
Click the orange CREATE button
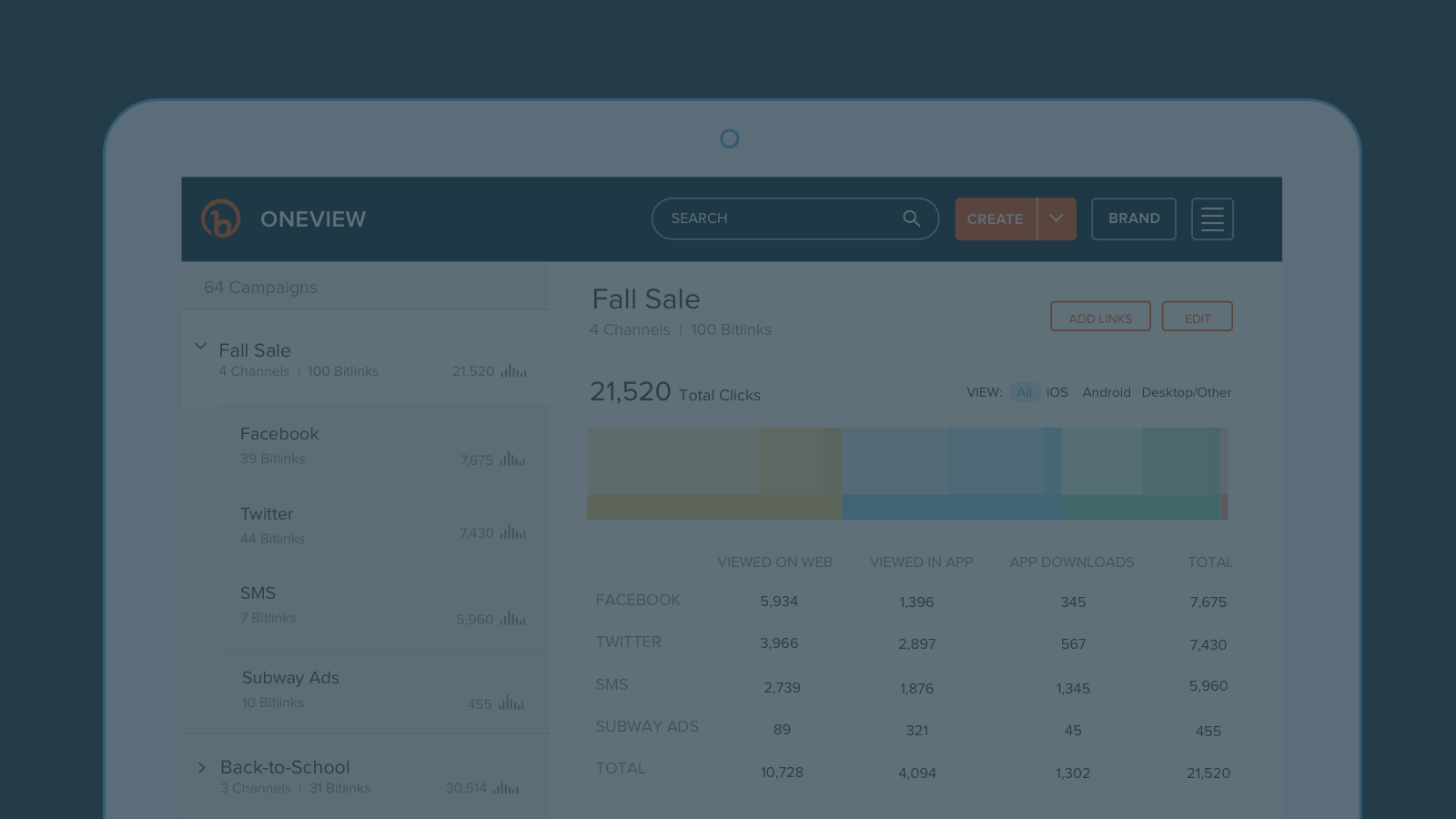click(996, 218)
